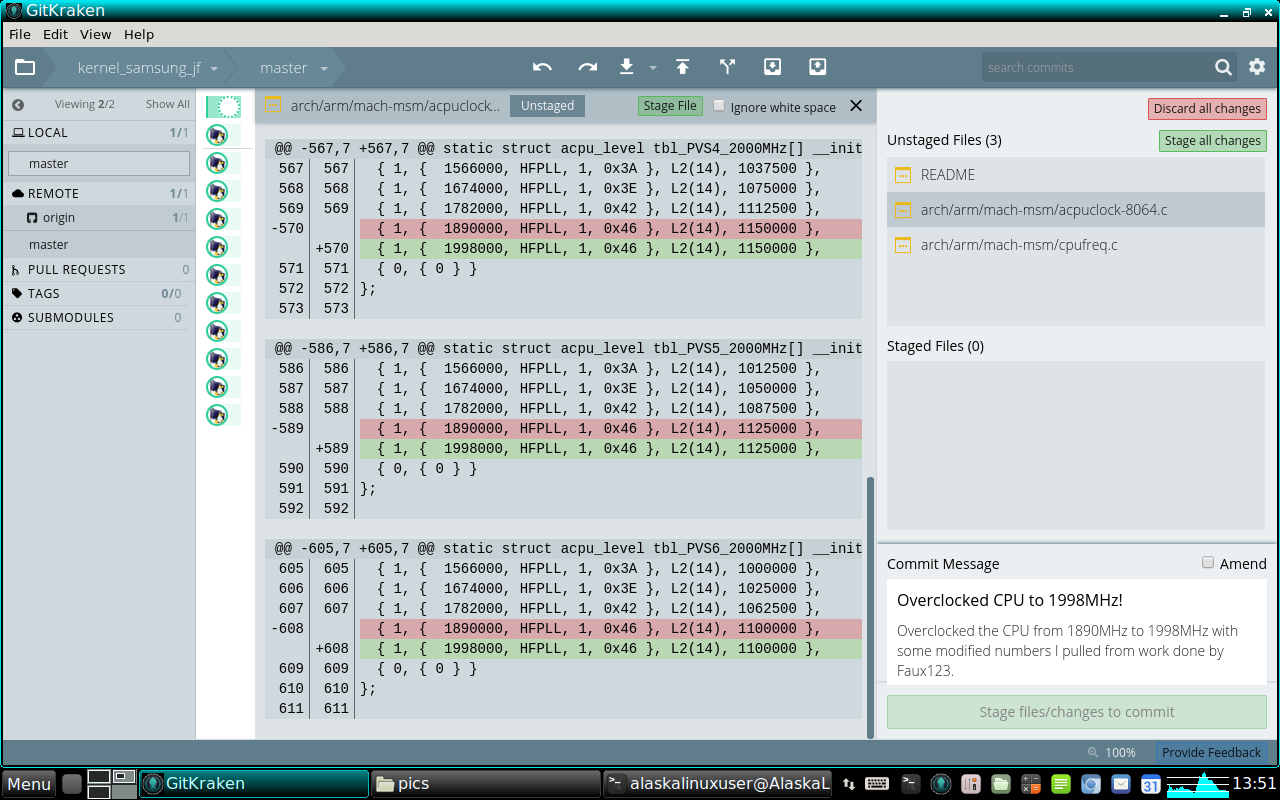Click Discard all changes button
This screenshot has width=1280, height=800.
point(1207,109)
